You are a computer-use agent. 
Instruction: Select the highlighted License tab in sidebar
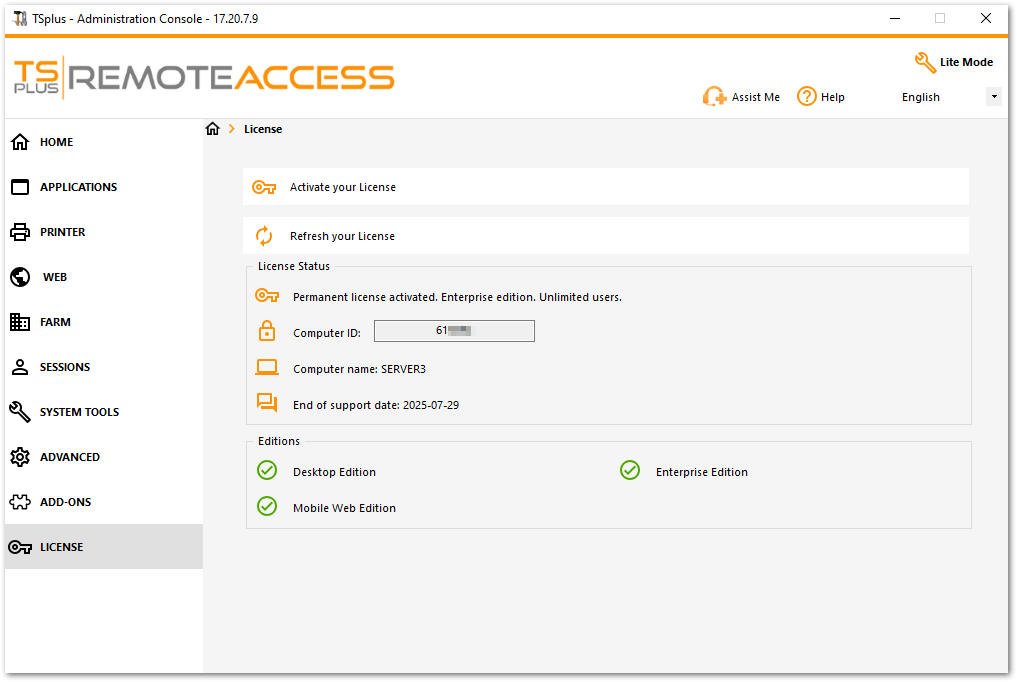click(x=63, y=547)
